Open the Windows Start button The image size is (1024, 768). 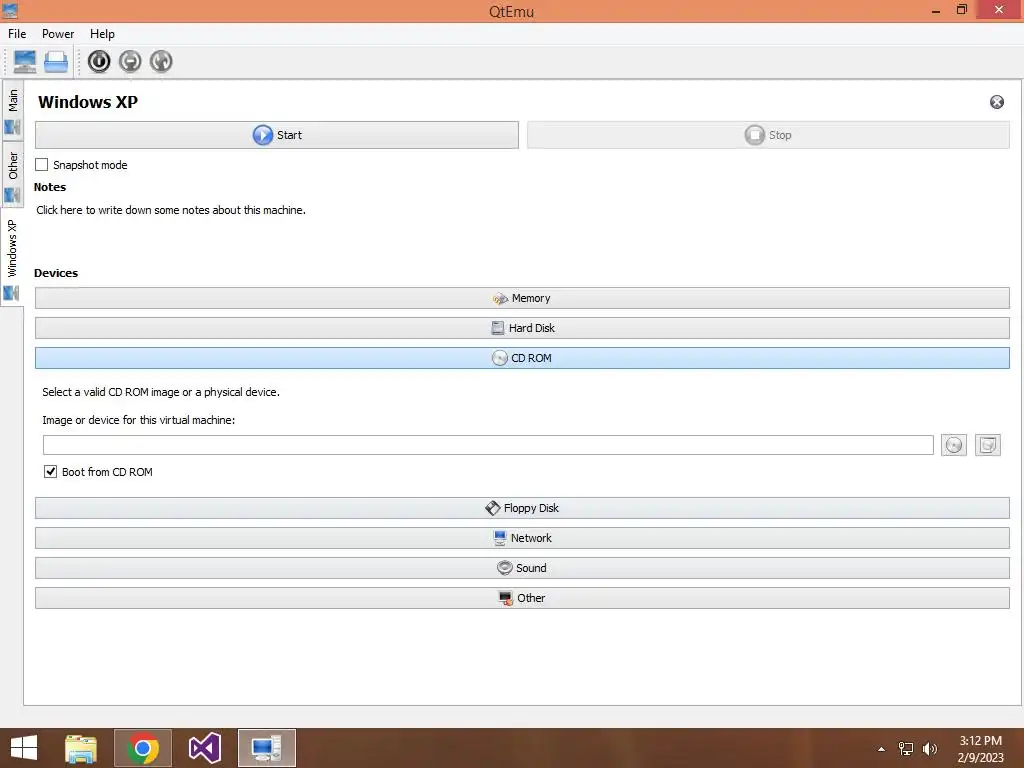click(24, 748)
